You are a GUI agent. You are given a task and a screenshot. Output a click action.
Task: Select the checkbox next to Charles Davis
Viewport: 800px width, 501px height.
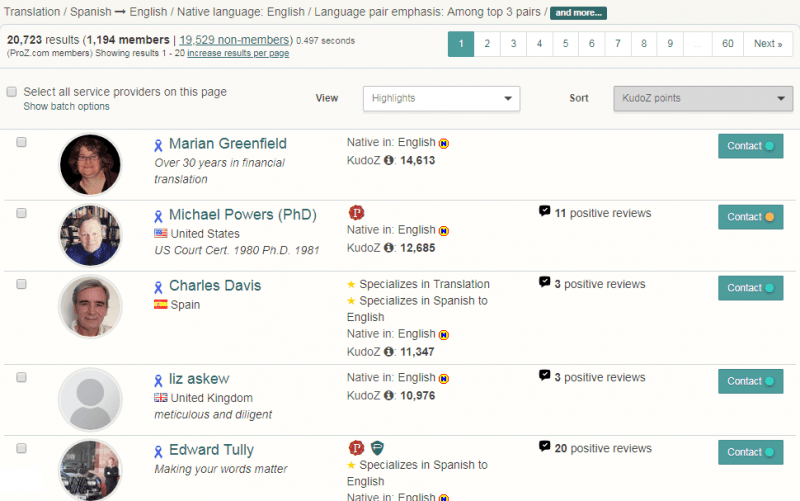point(22,285)
